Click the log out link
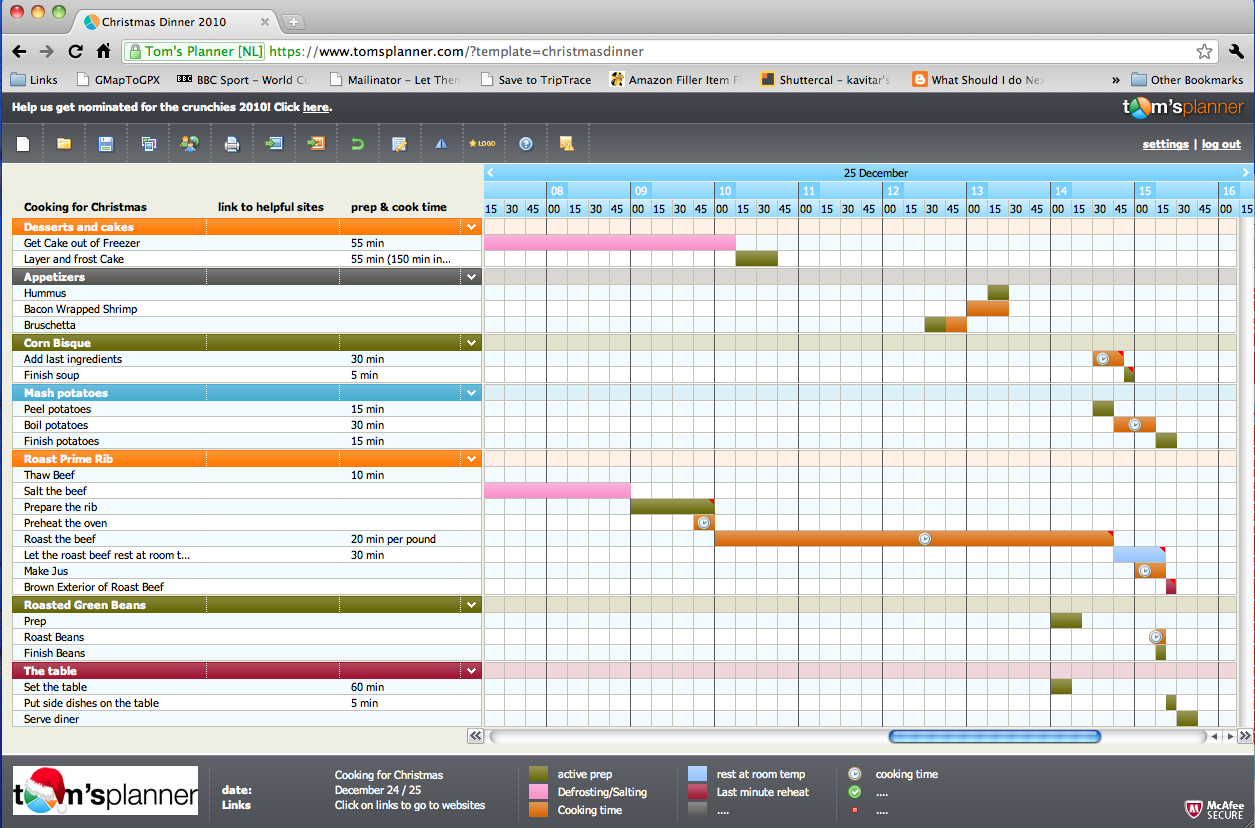The width and height of the screenshot is (1255, 828). pos(1221,144)
